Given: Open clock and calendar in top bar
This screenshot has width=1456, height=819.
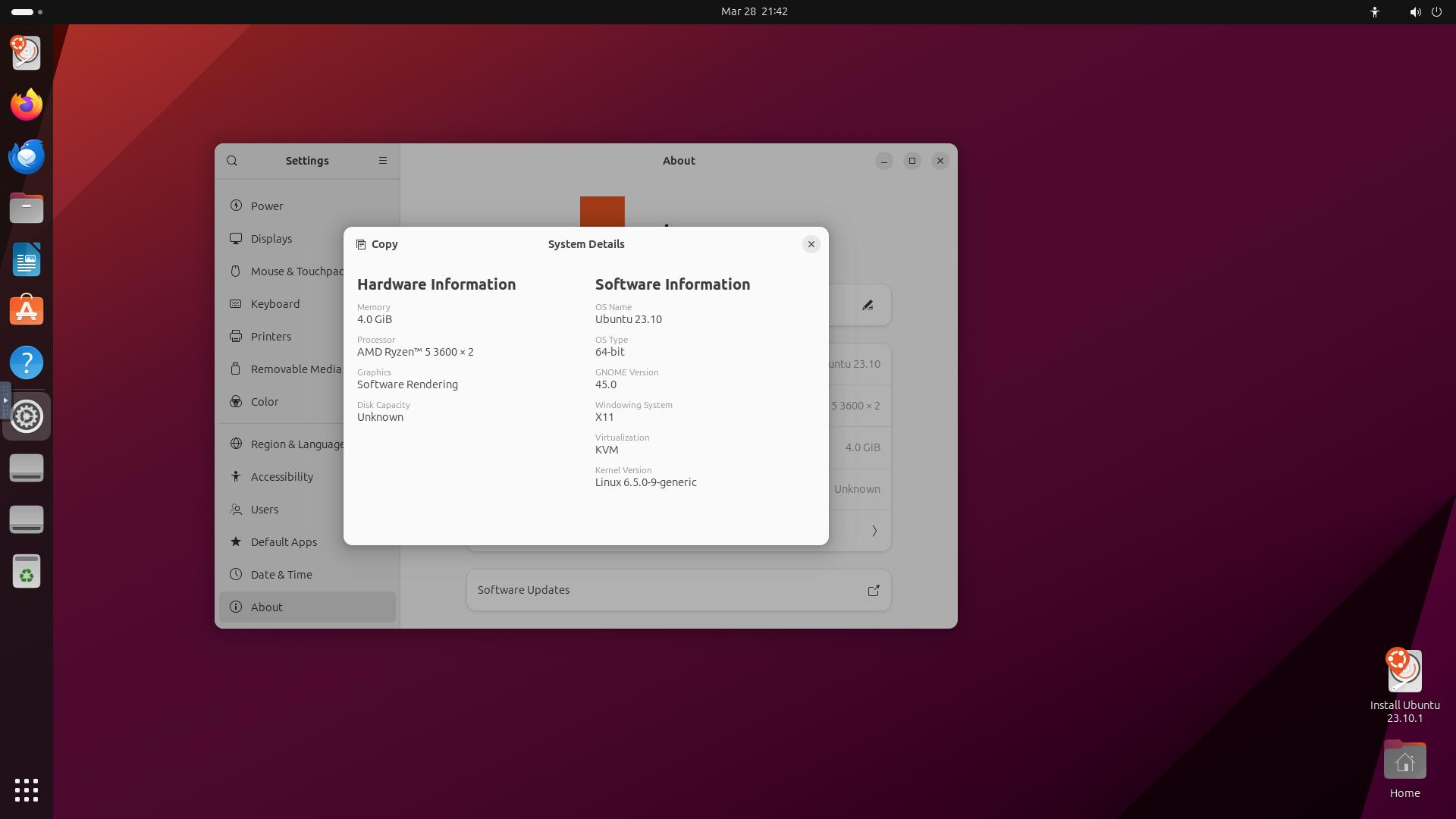Looking at the screenshot, I should (754, 11).
